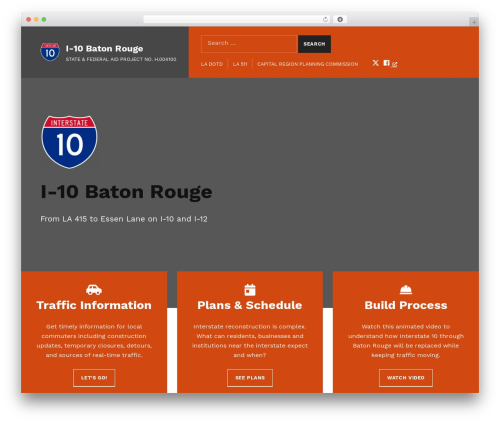Open the LA DOTD menu link
Viewport: 500px width, 423px height.
point(212,64)
